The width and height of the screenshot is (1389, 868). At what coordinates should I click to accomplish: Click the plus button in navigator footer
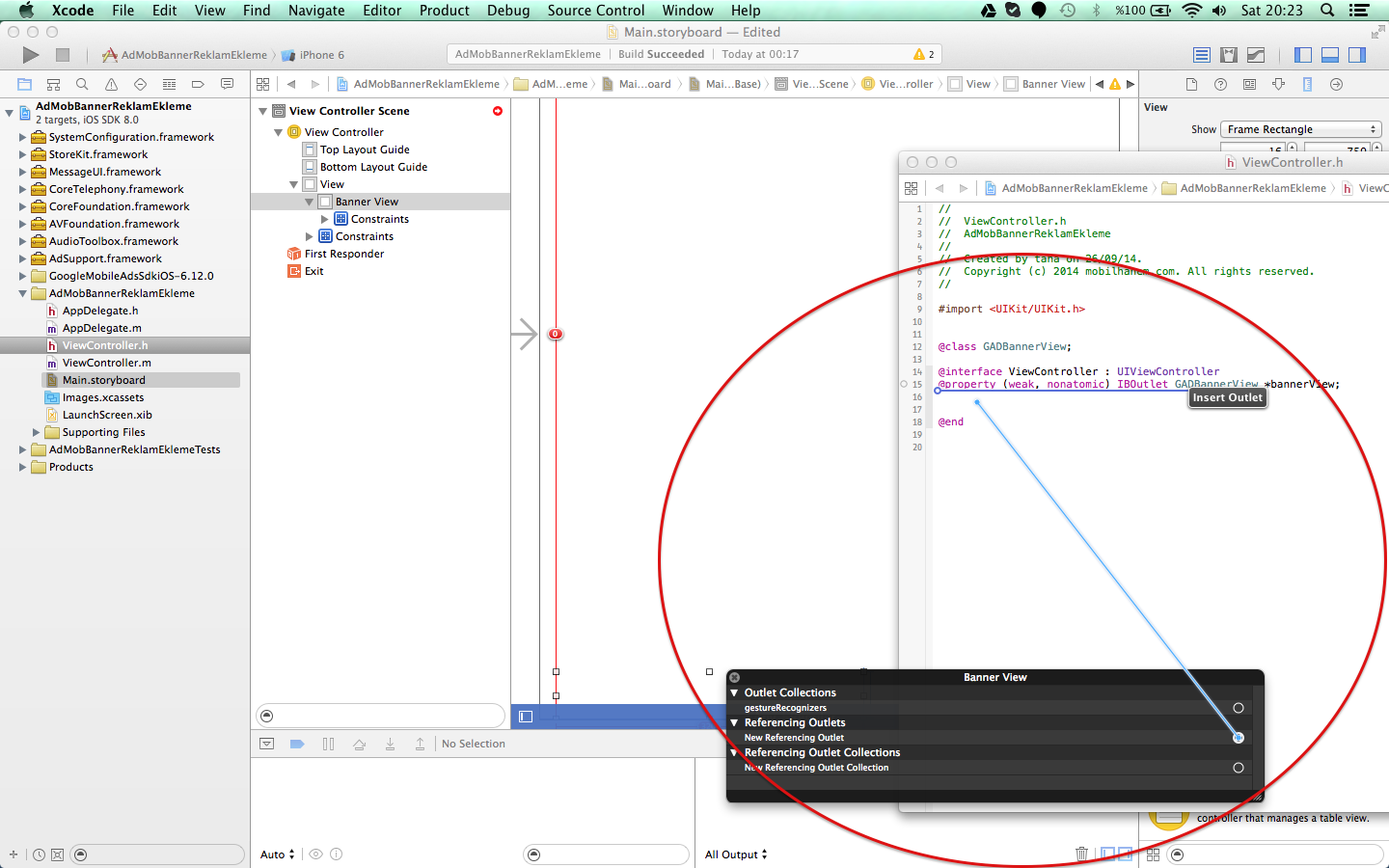point(14,854)
